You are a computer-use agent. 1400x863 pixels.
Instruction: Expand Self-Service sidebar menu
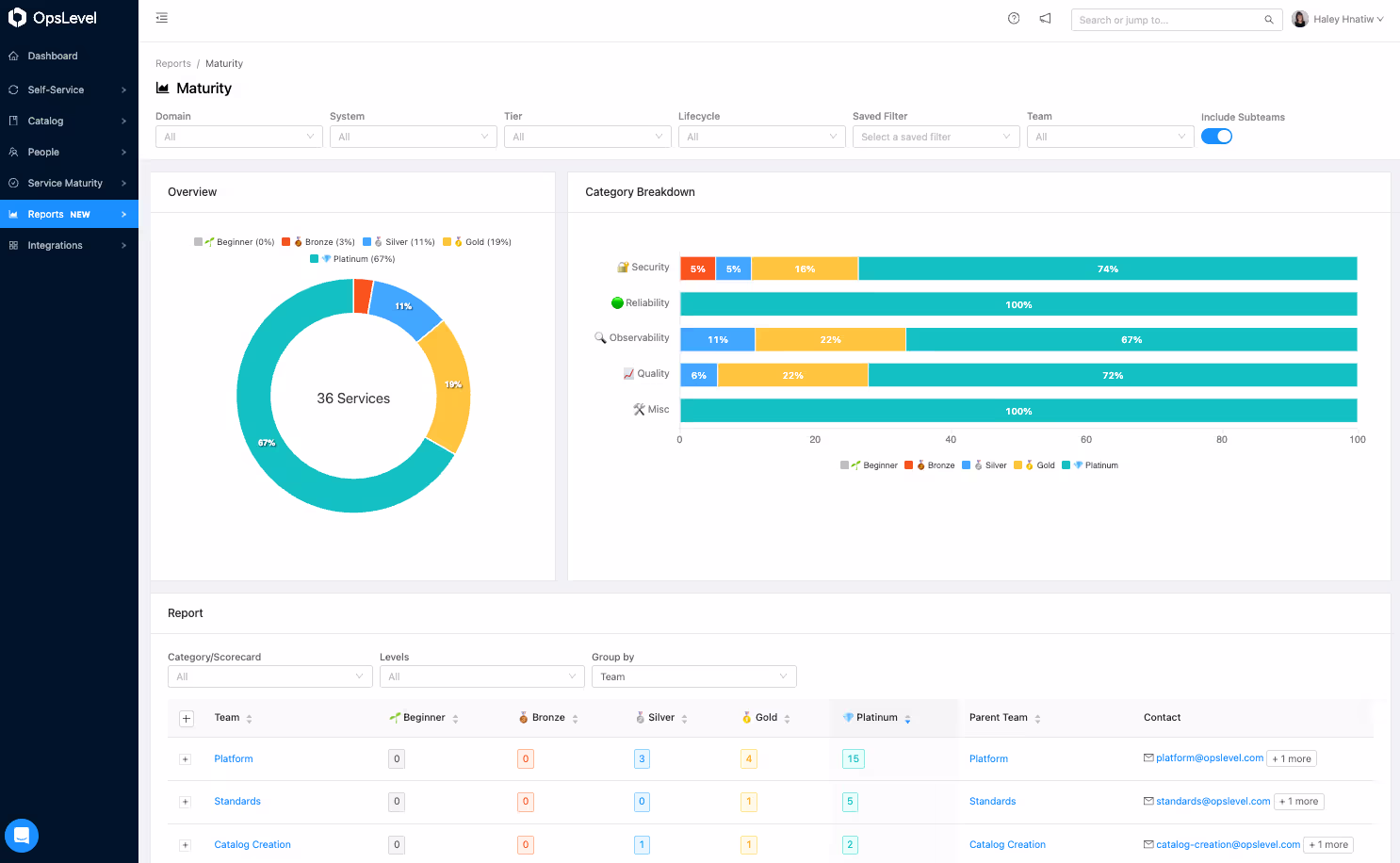[x=69, y=90]
